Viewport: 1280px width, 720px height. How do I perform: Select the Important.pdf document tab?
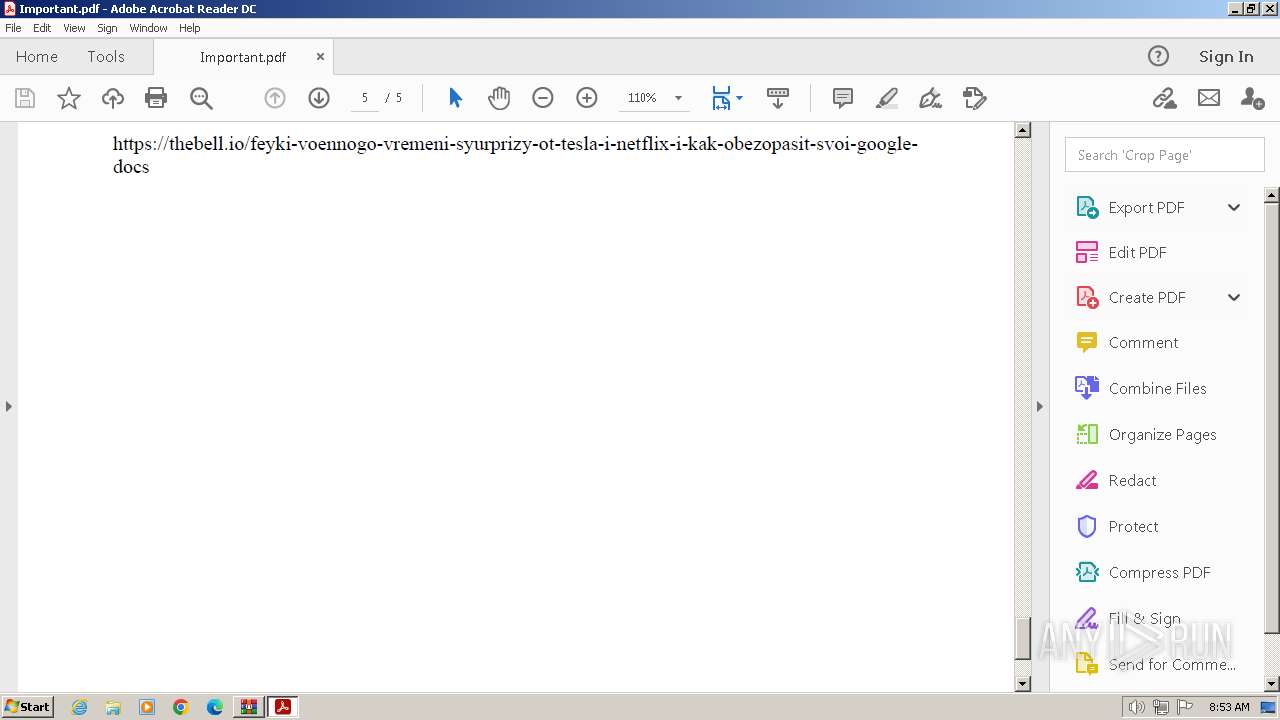(x=243, y=57)
